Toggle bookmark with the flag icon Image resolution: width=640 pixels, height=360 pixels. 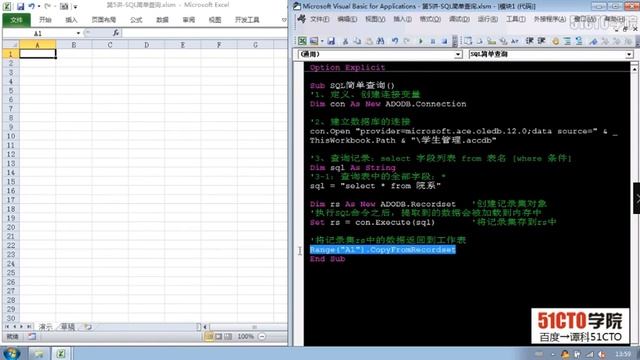tap(593, 41)
